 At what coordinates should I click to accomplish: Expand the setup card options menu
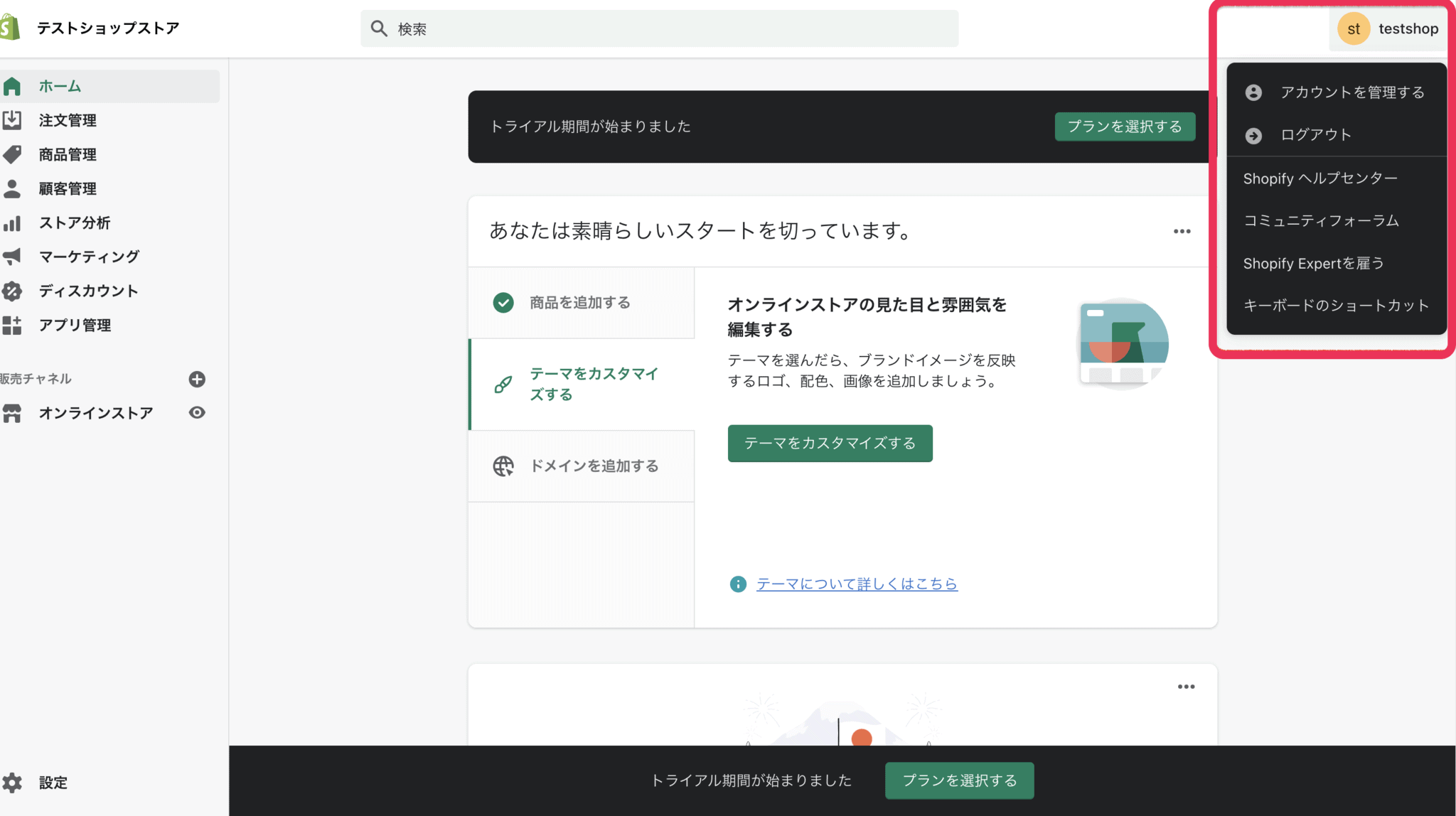(x=1182, y=231)
